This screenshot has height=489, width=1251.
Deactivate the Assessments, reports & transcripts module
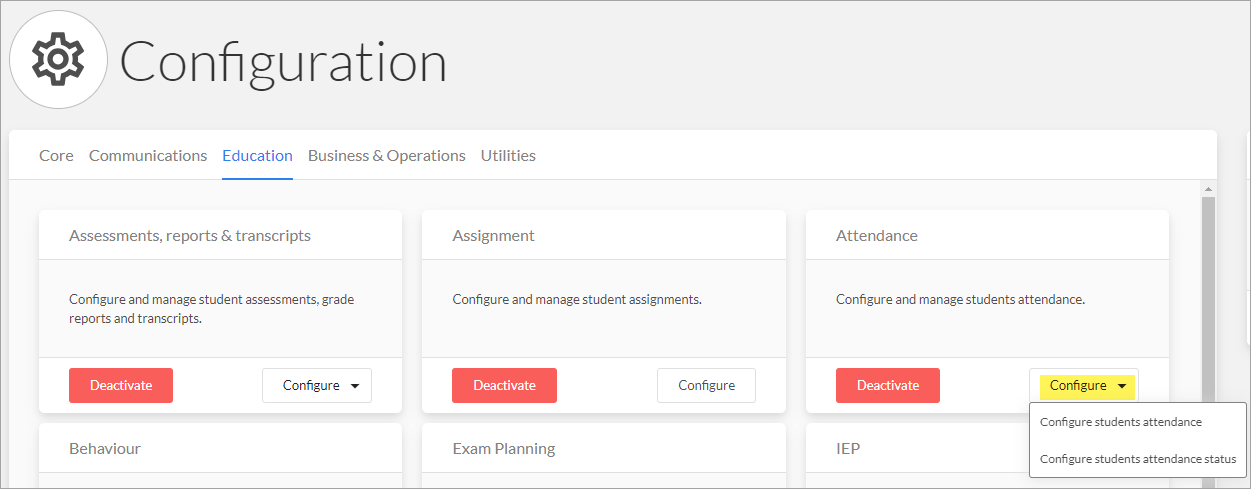pyautogui.click(x=121, y=385)
